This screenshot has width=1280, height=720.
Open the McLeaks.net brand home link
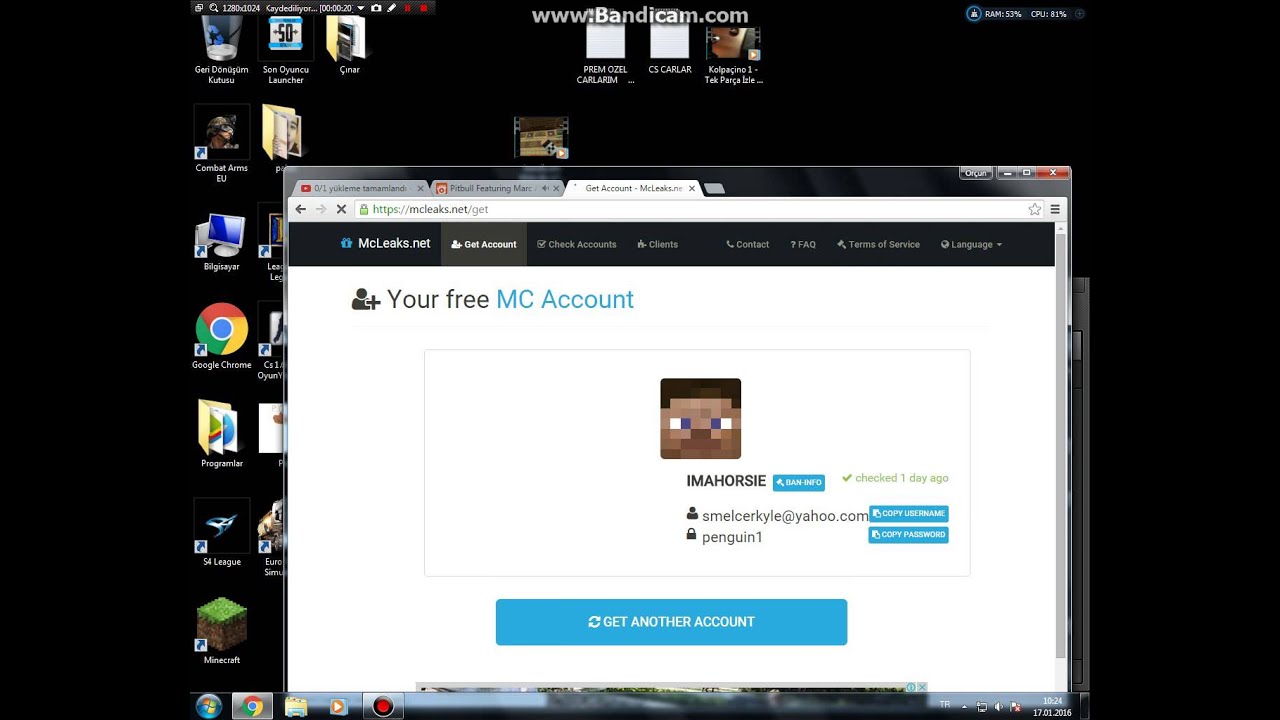[x=385, y=243]
